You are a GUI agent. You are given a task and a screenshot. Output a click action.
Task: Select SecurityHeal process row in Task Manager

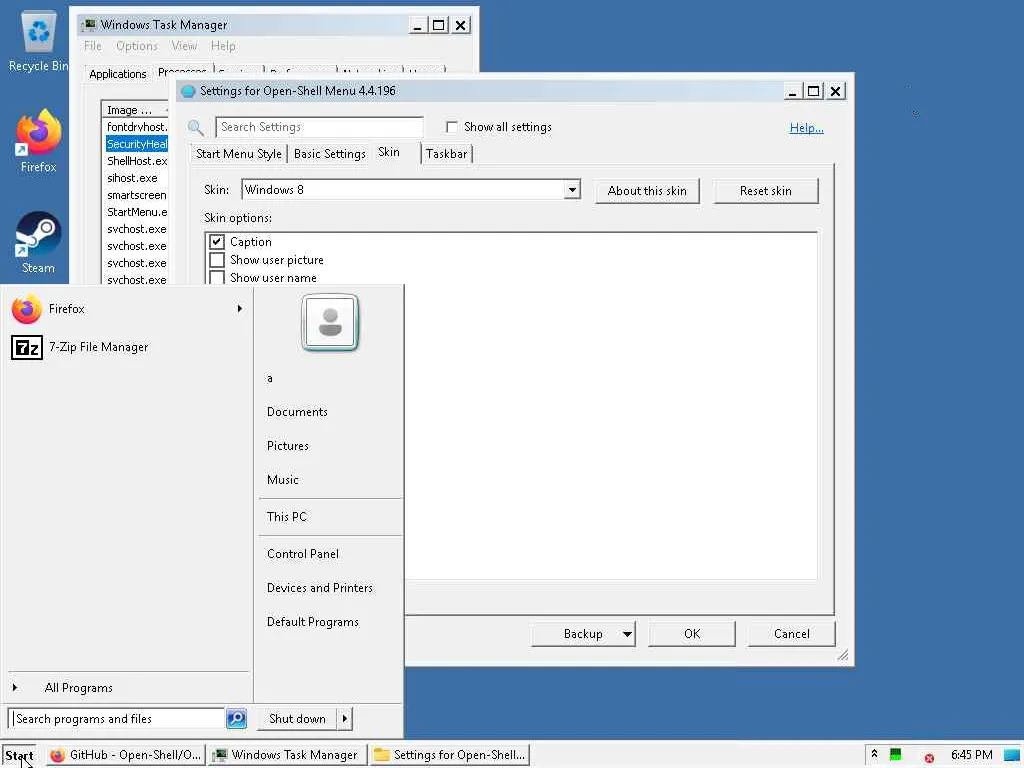(x=136, y=144)
